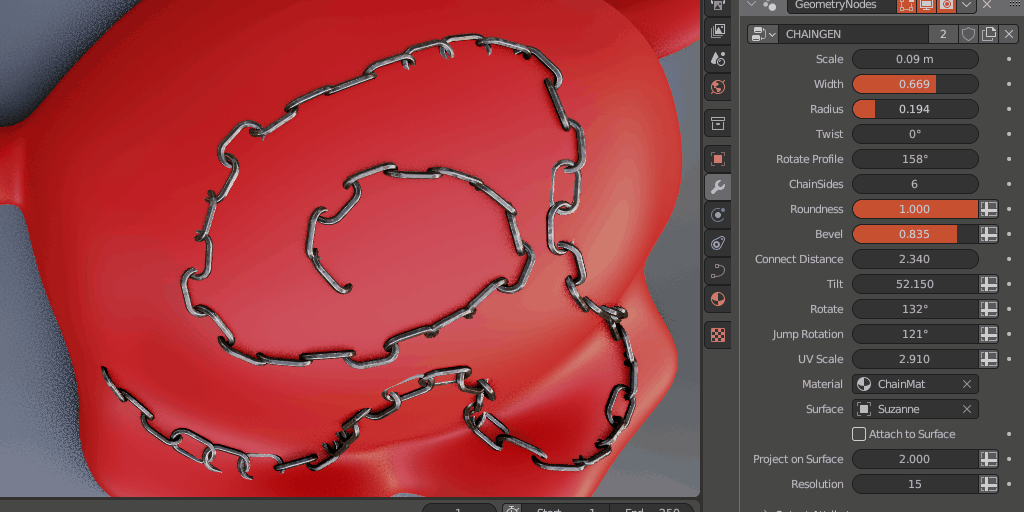Click the Connect Distance field 2.340
1024x512 pixels.
click(x=915, y=259)
